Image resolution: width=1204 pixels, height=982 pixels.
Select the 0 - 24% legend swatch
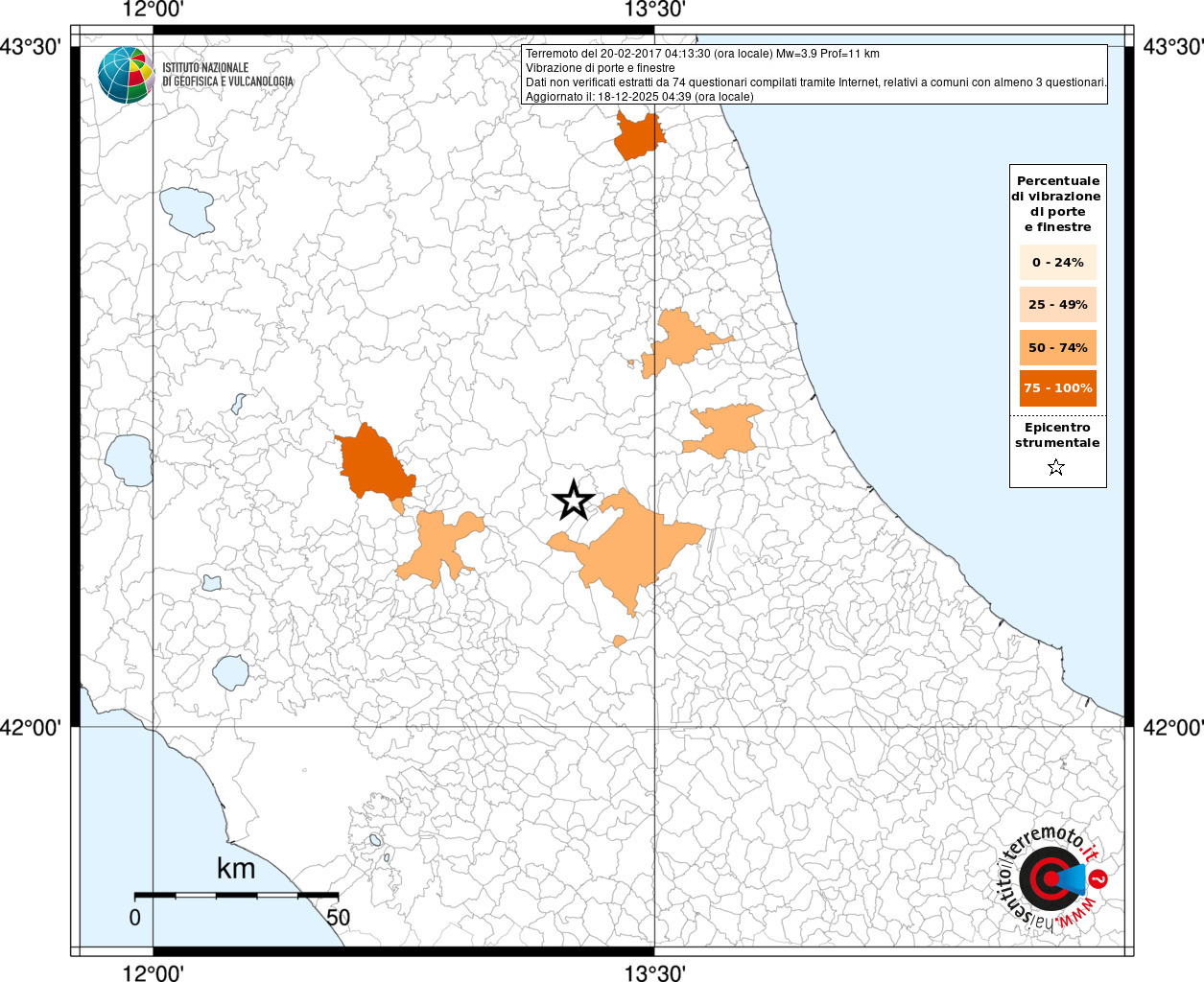point(1058,262)
